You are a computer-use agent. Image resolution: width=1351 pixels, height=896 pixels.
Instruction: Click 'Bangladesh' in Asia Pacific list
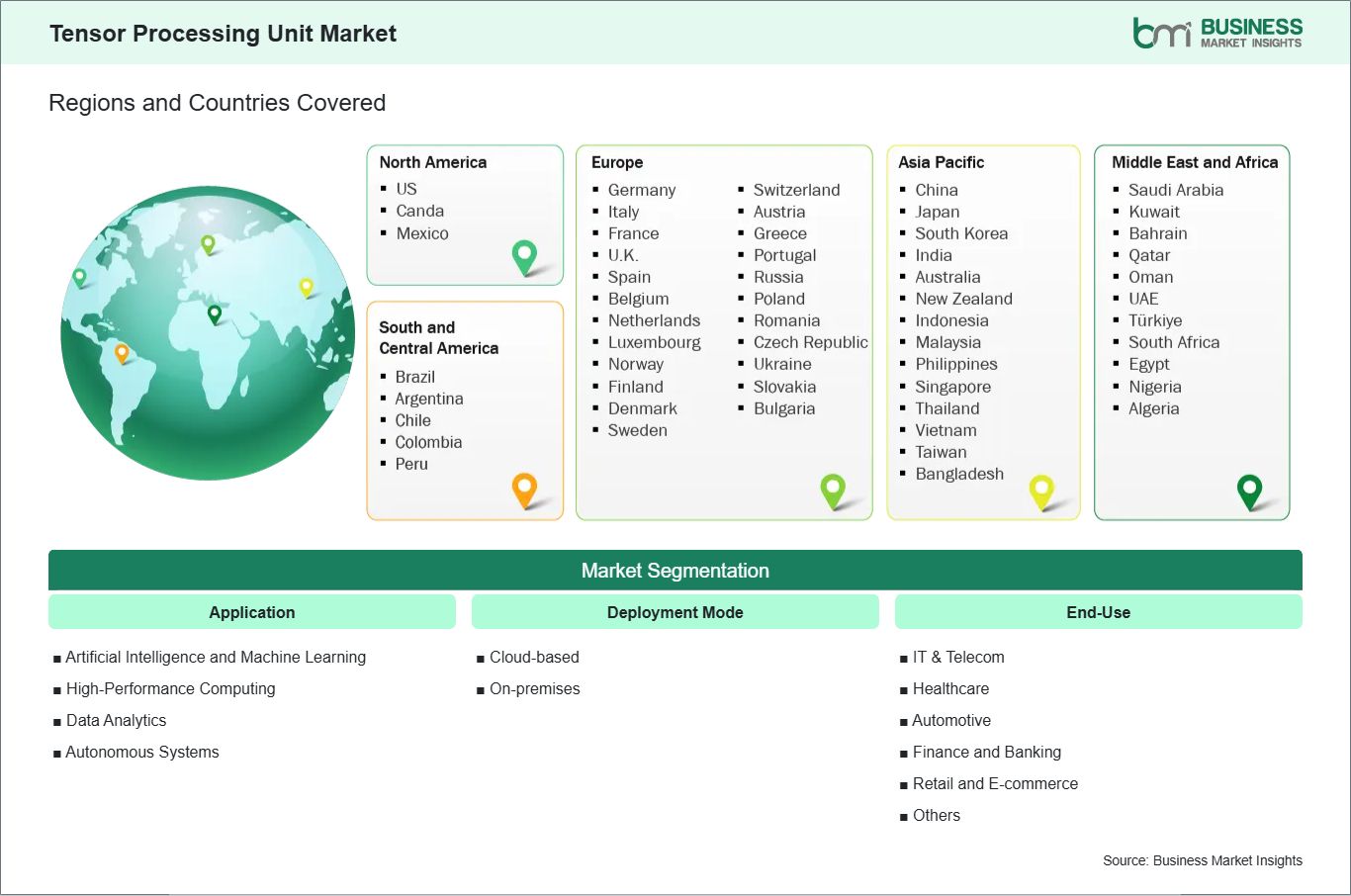pyautogui.click(x=959, y=474)
